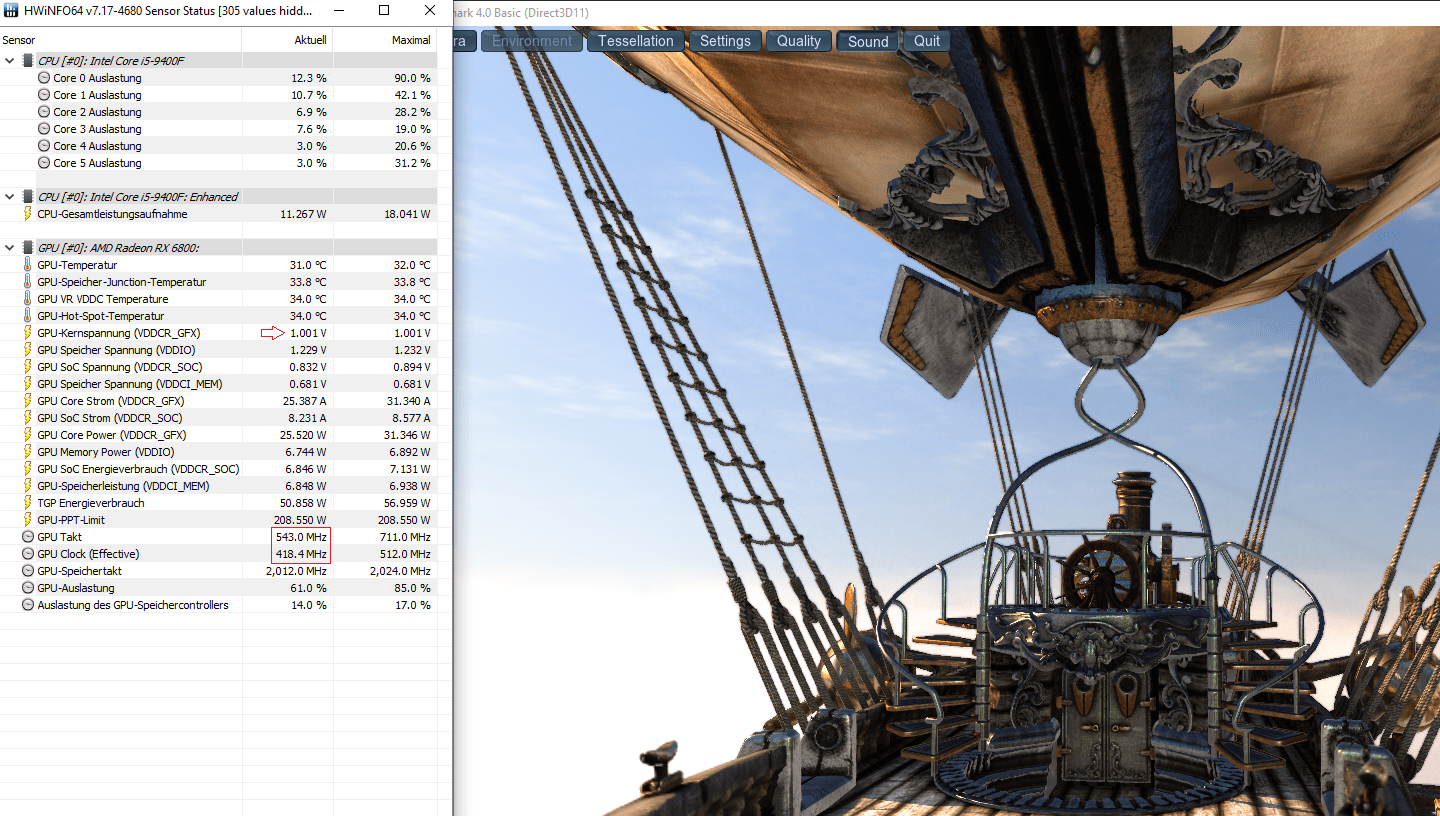The width and height of the screenshot is (1440, 816).
Task: Select the GPU SoC Strom (VDDCR_SOC) row
Action: [x=218, y=418]
